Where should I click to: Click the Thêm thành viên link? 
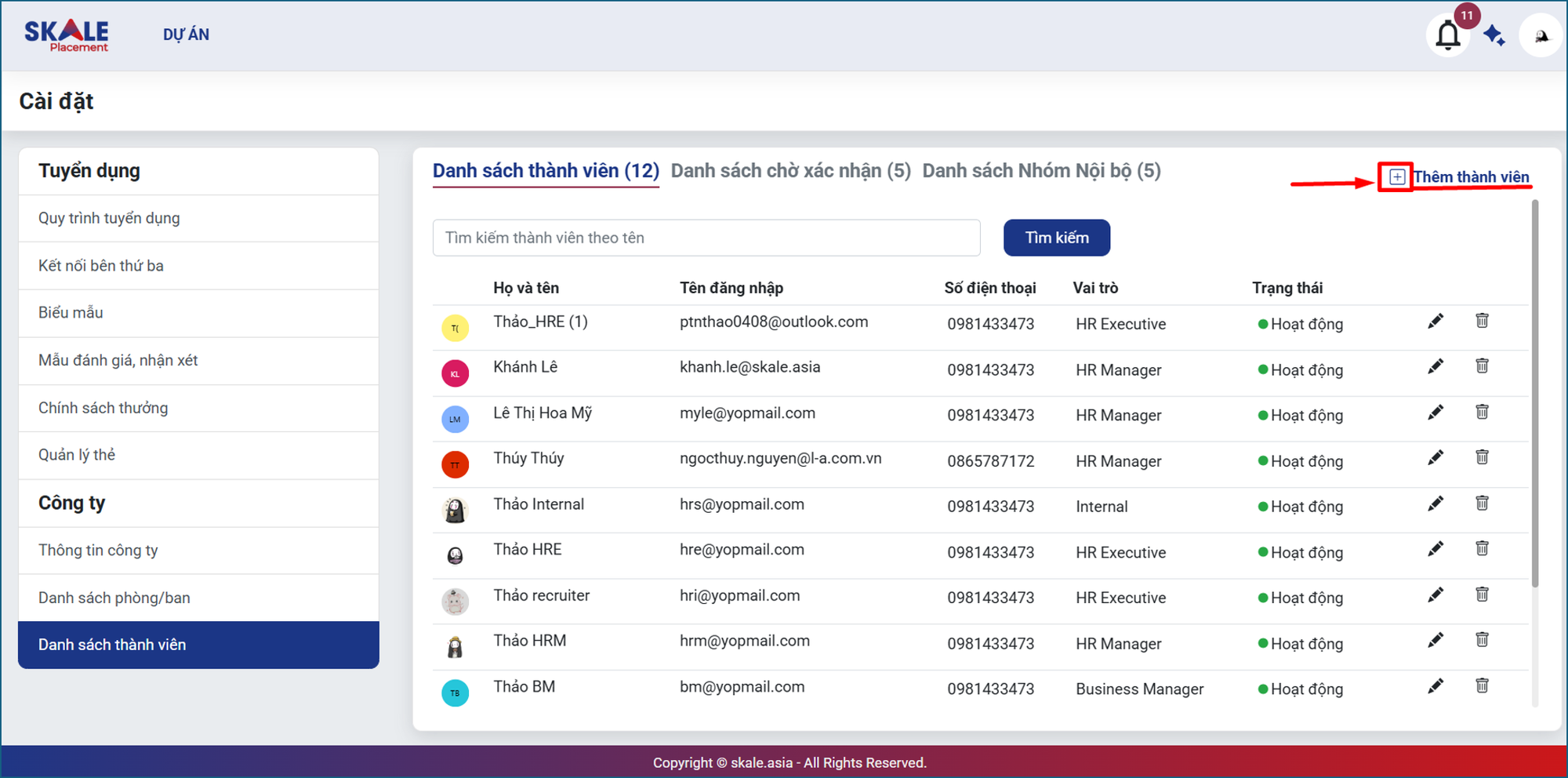pos(1471,177)
